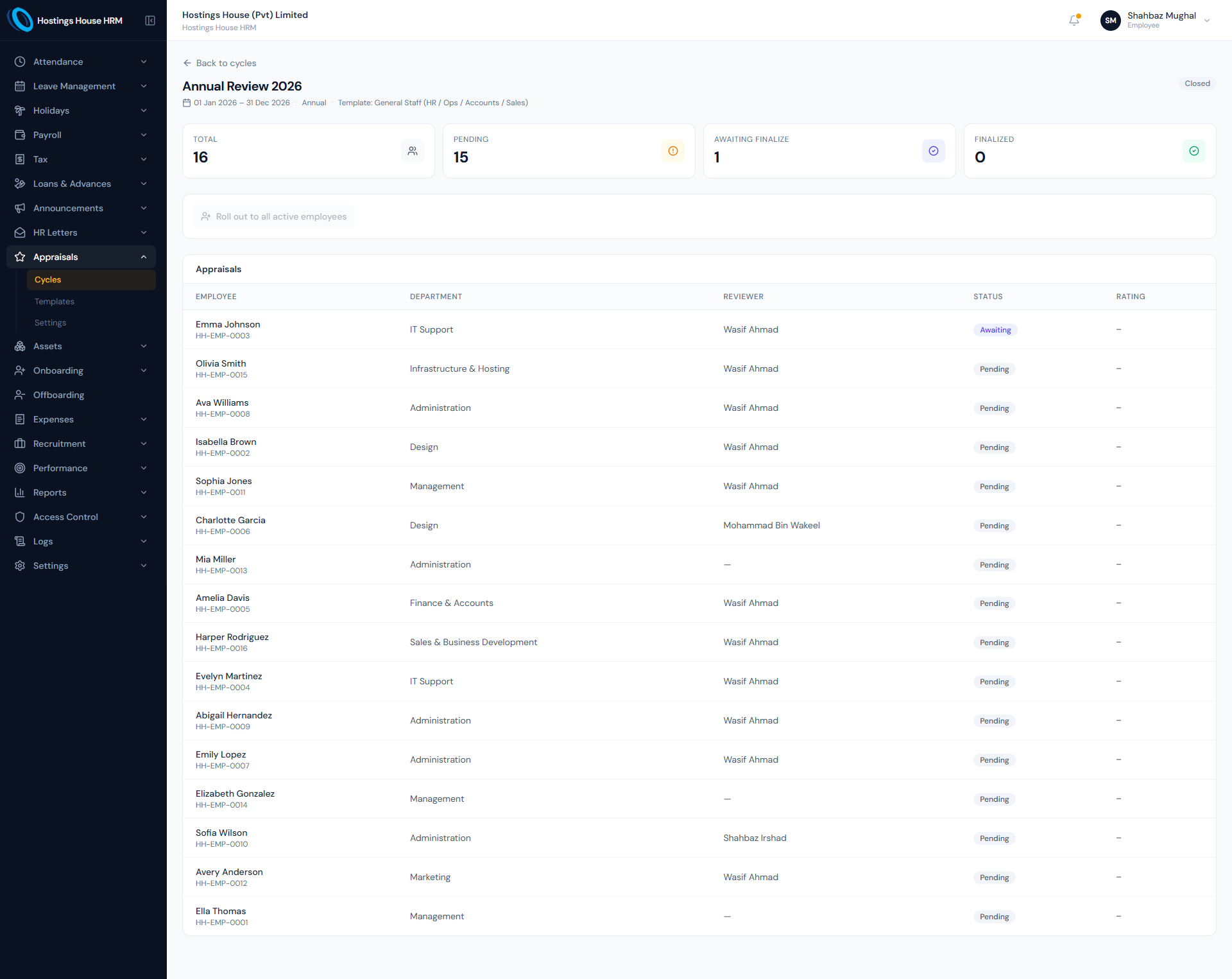
Task: Click reviewer Shahbaz Irshad
Action: (755, 838)
